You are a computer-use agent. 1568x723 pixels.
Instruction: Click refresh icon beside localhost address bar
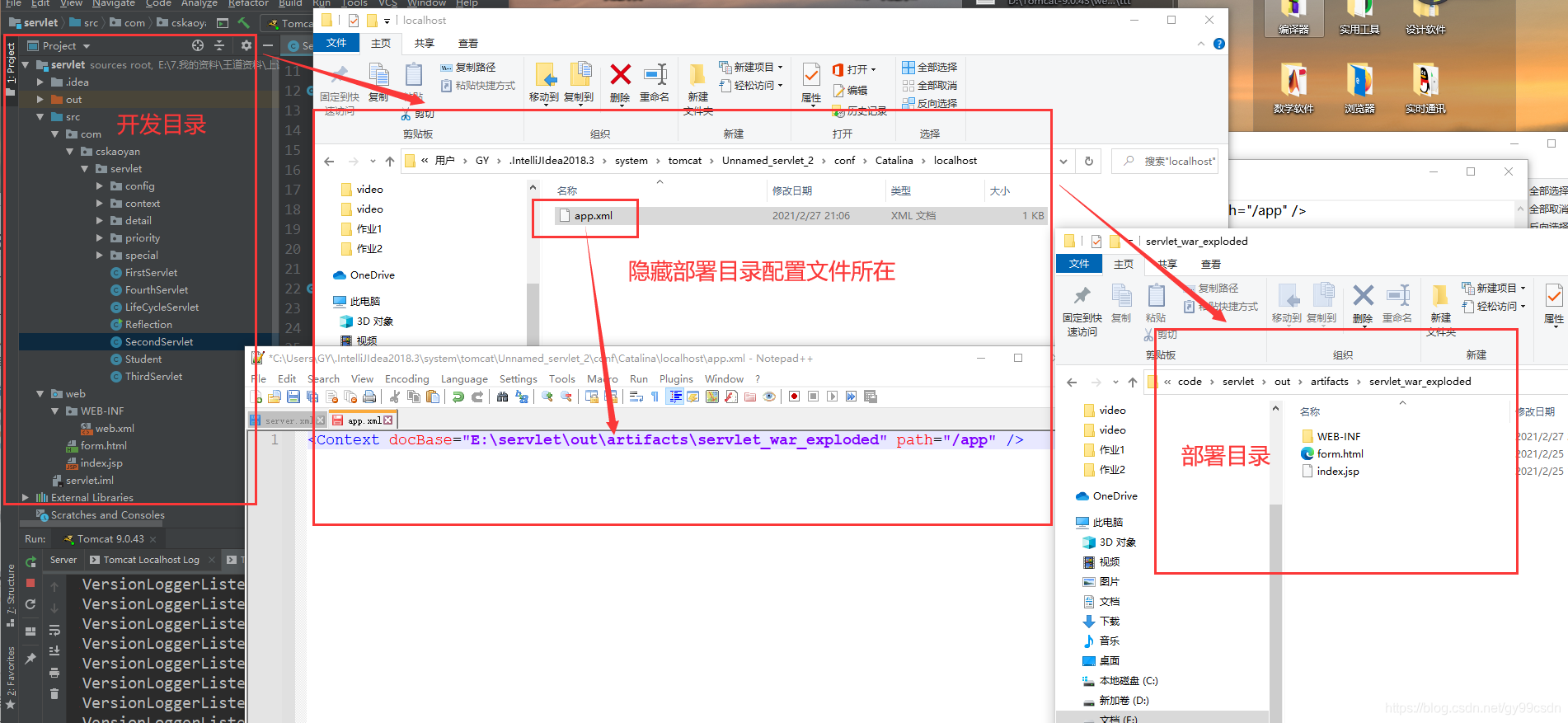pos(1089,161)
